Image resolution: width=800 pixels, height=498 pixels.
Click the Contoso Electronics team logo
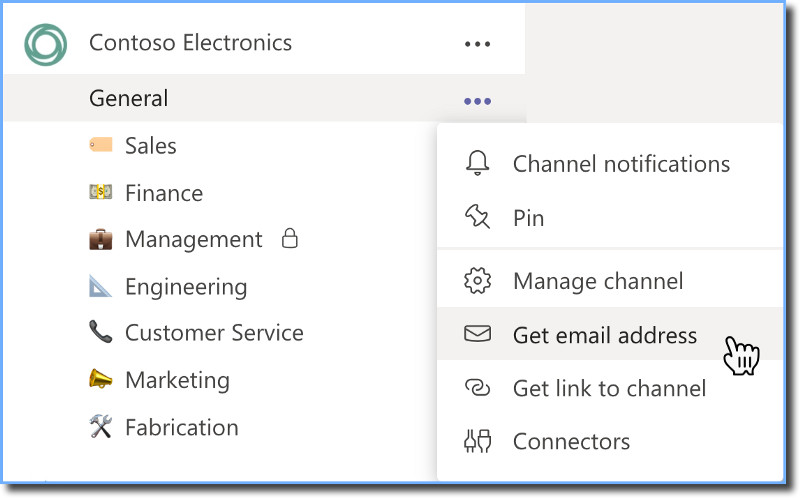45,44
